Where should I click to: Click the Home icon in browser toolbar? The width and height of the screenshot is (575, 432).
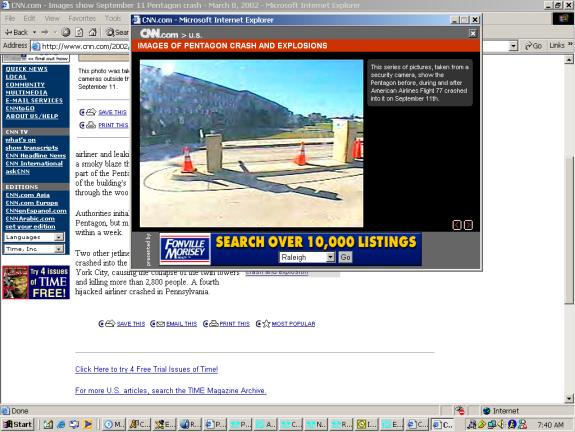click(92, 33)
